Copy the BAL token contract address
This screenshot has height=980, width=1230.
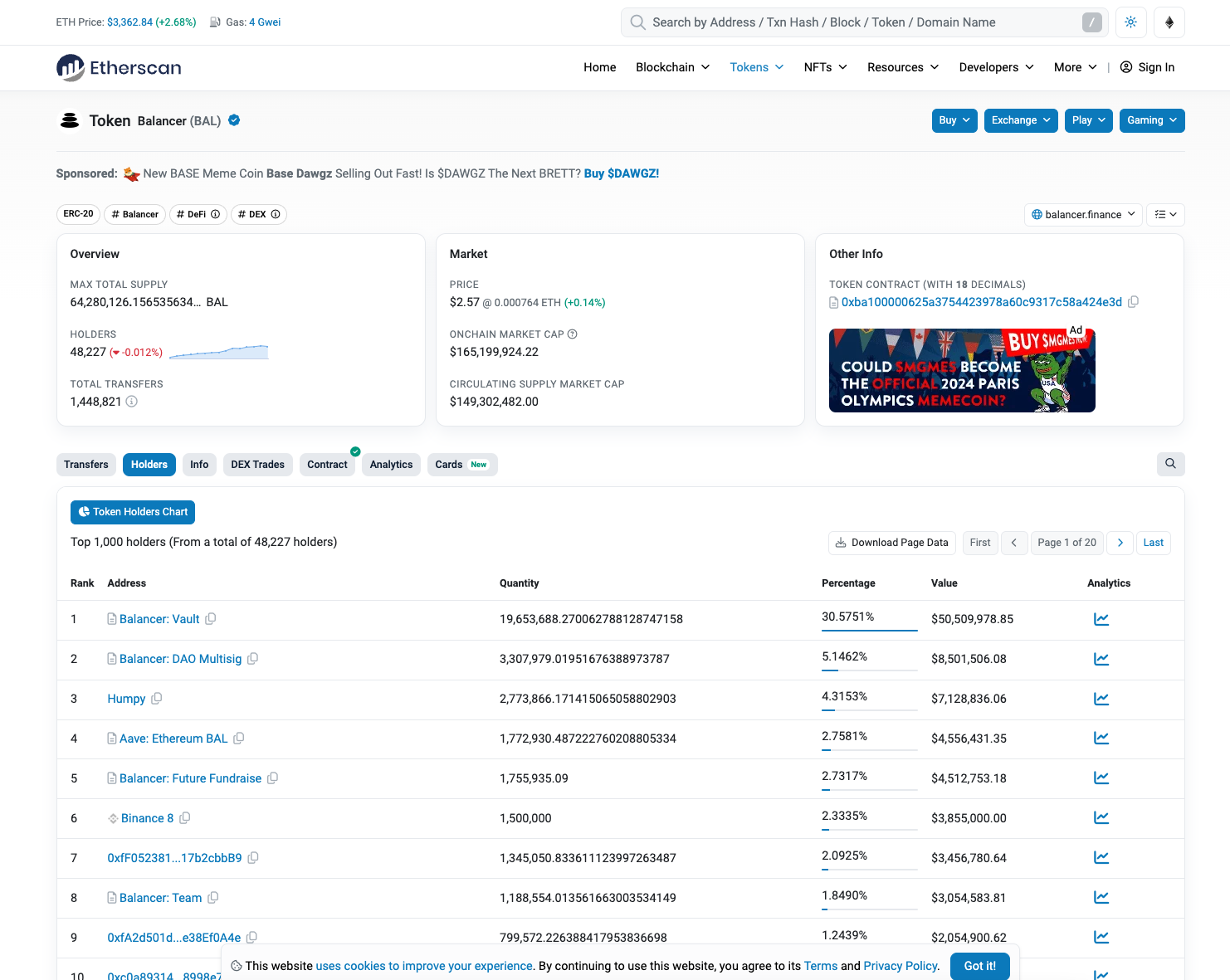[1134, 302]
